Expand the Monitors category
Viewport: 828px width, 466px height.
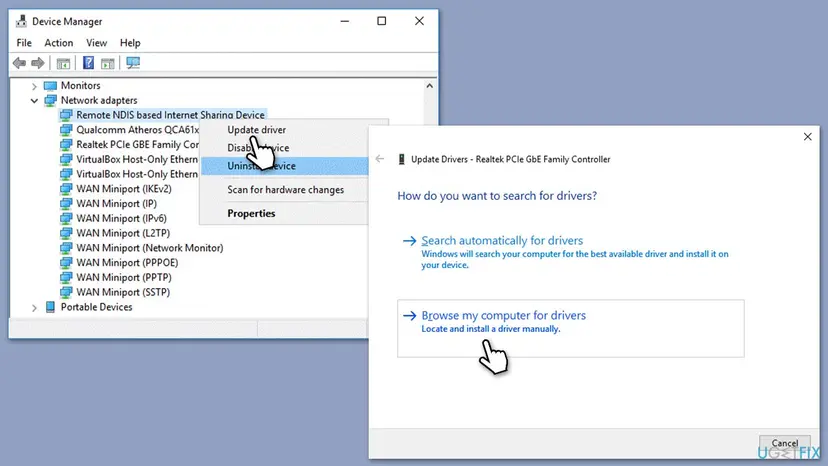coord(34,86)
